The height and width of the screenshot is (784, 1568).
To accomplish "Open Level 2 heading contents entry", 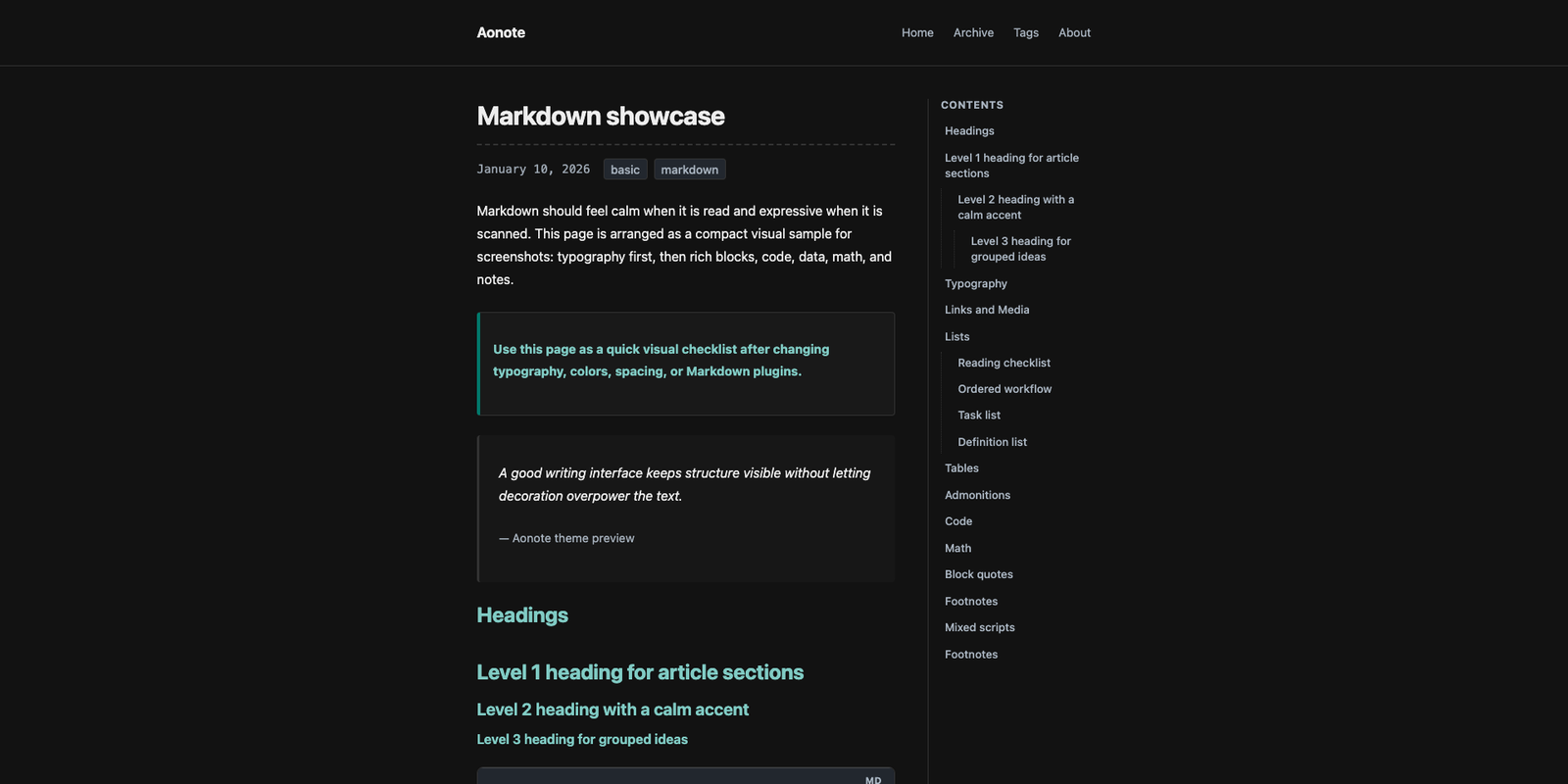I will coord(1015,207).
